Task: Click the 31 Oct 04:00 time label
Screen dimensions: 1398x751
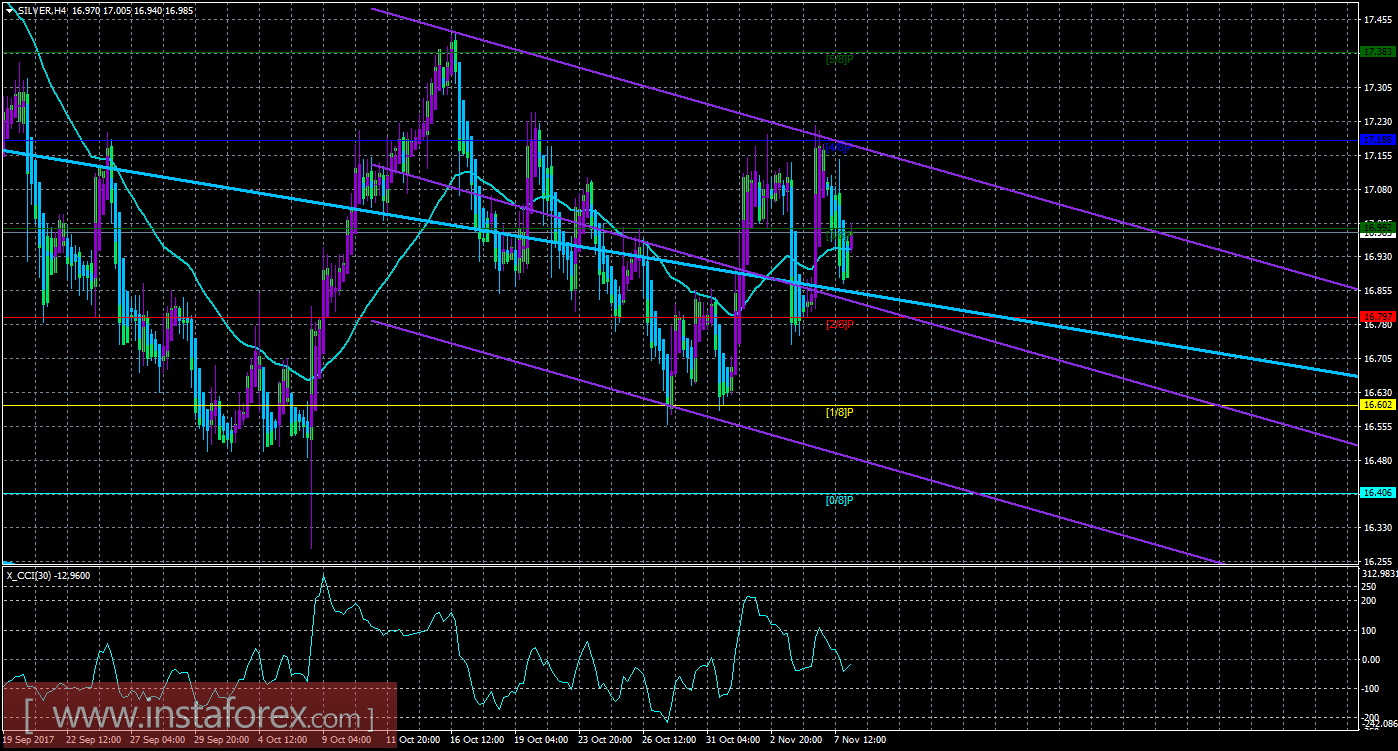Action: [x=733, y=741]
